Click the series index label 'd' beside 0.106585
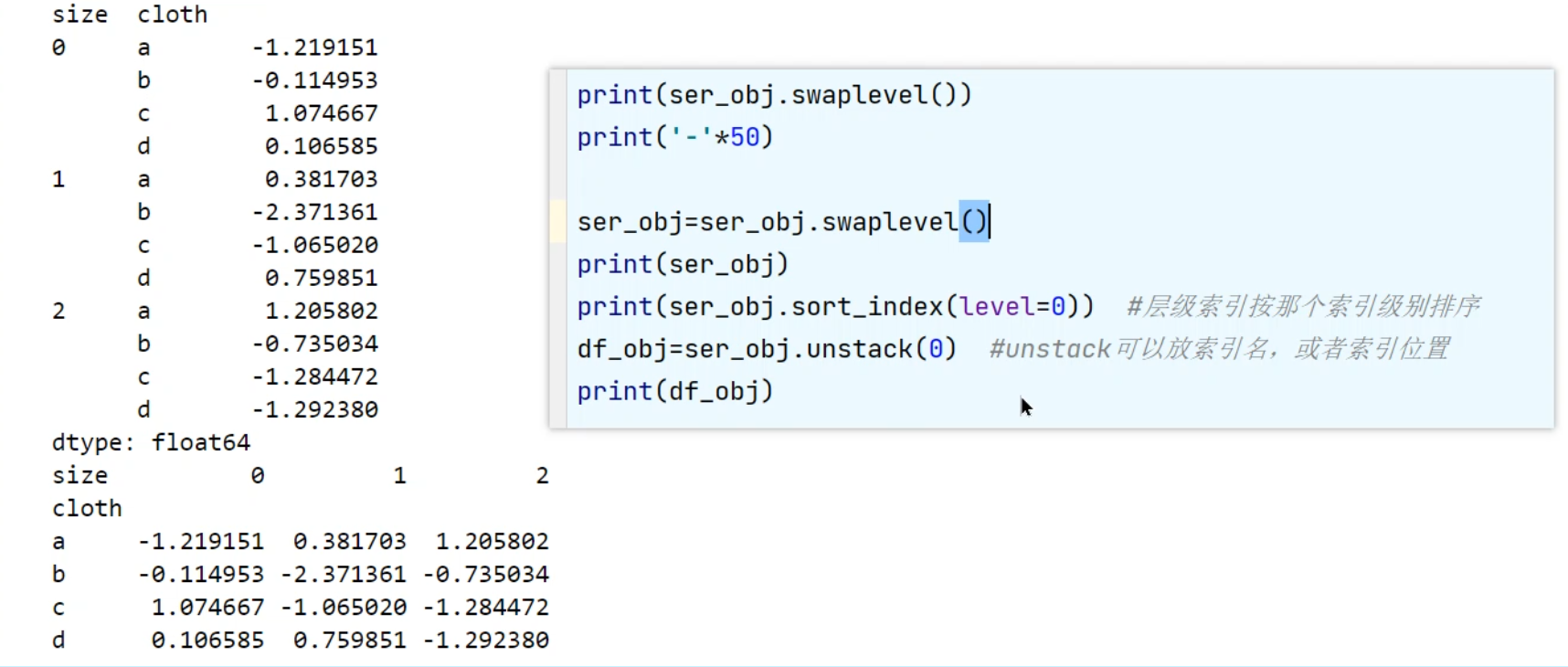 pos(143,146)
